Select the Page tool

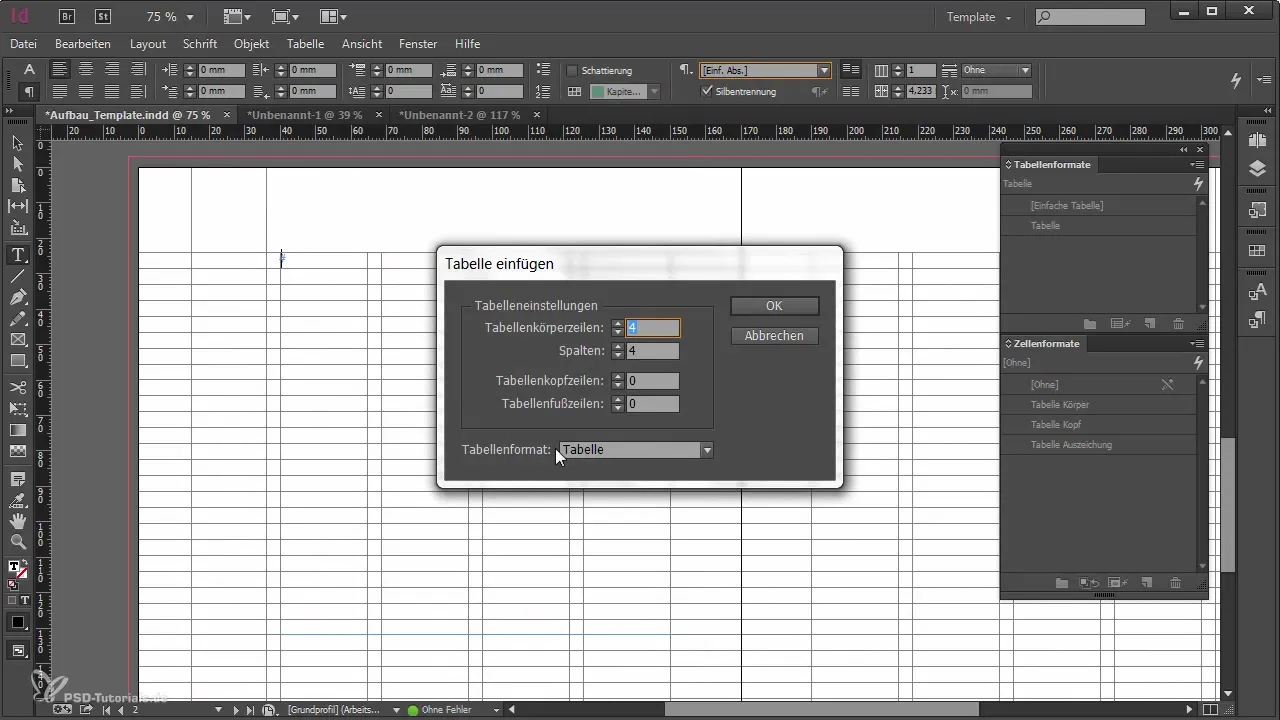tap(18, 185)
